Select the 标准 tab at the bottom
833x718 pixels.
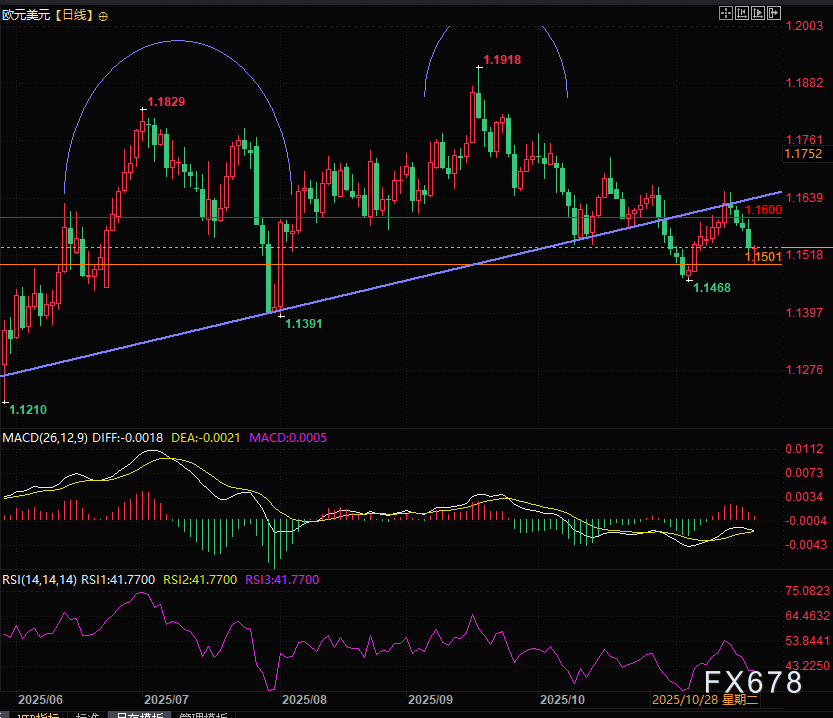coord(87,714)
